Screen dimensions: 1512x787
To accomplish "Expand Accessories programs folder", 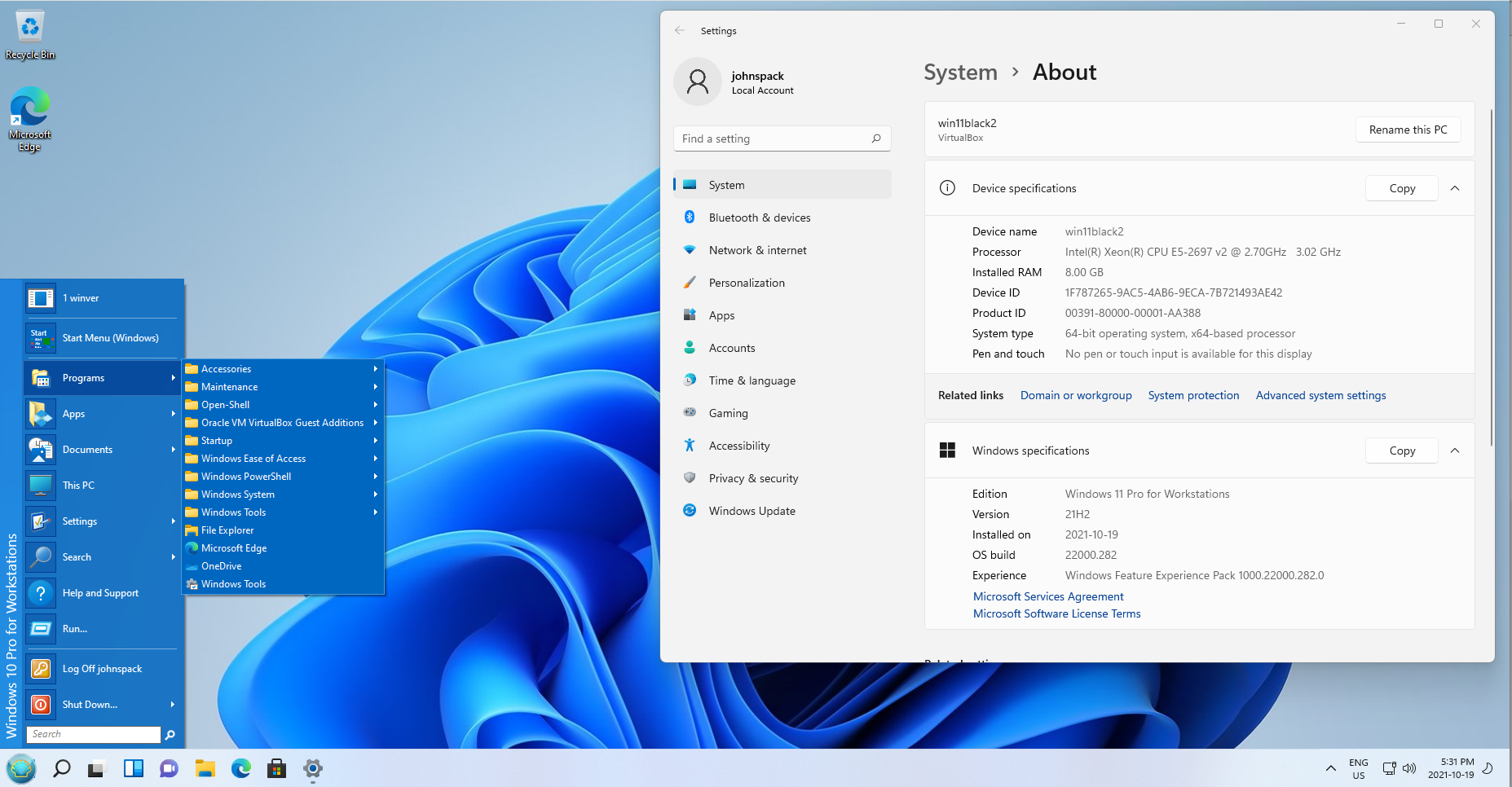I will point(282,369).
